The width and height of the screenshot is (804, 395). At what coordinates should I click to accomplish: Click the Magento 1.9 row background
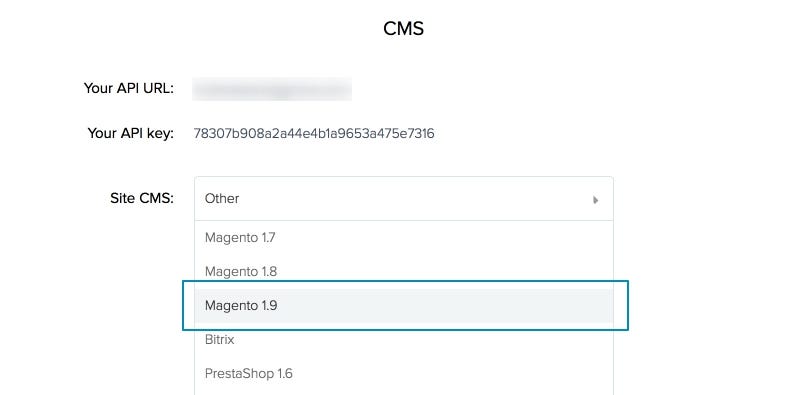pos(404,306)
